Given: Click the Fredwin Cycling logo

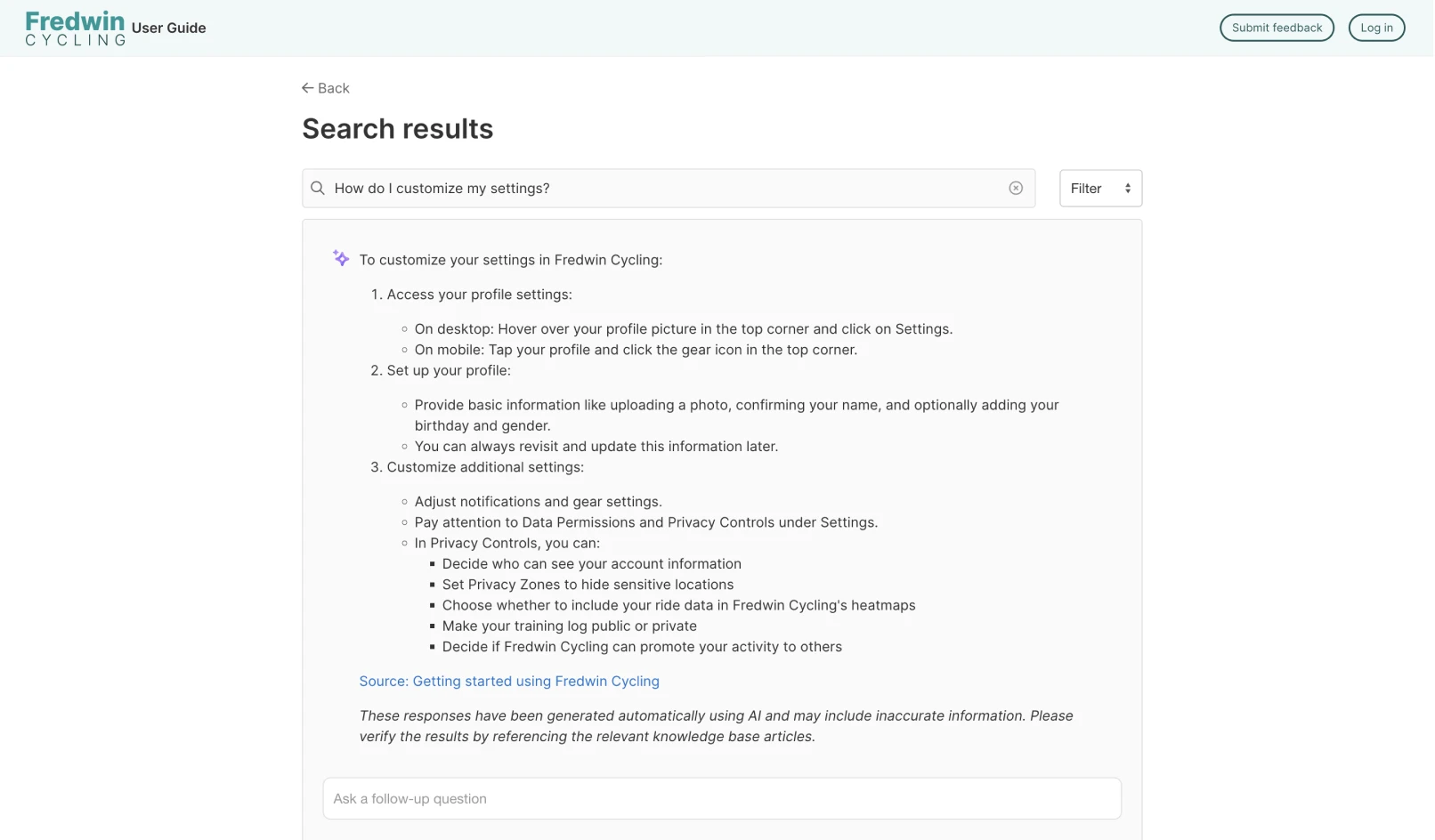Looking at the screenshot, I should pos(75,27).
